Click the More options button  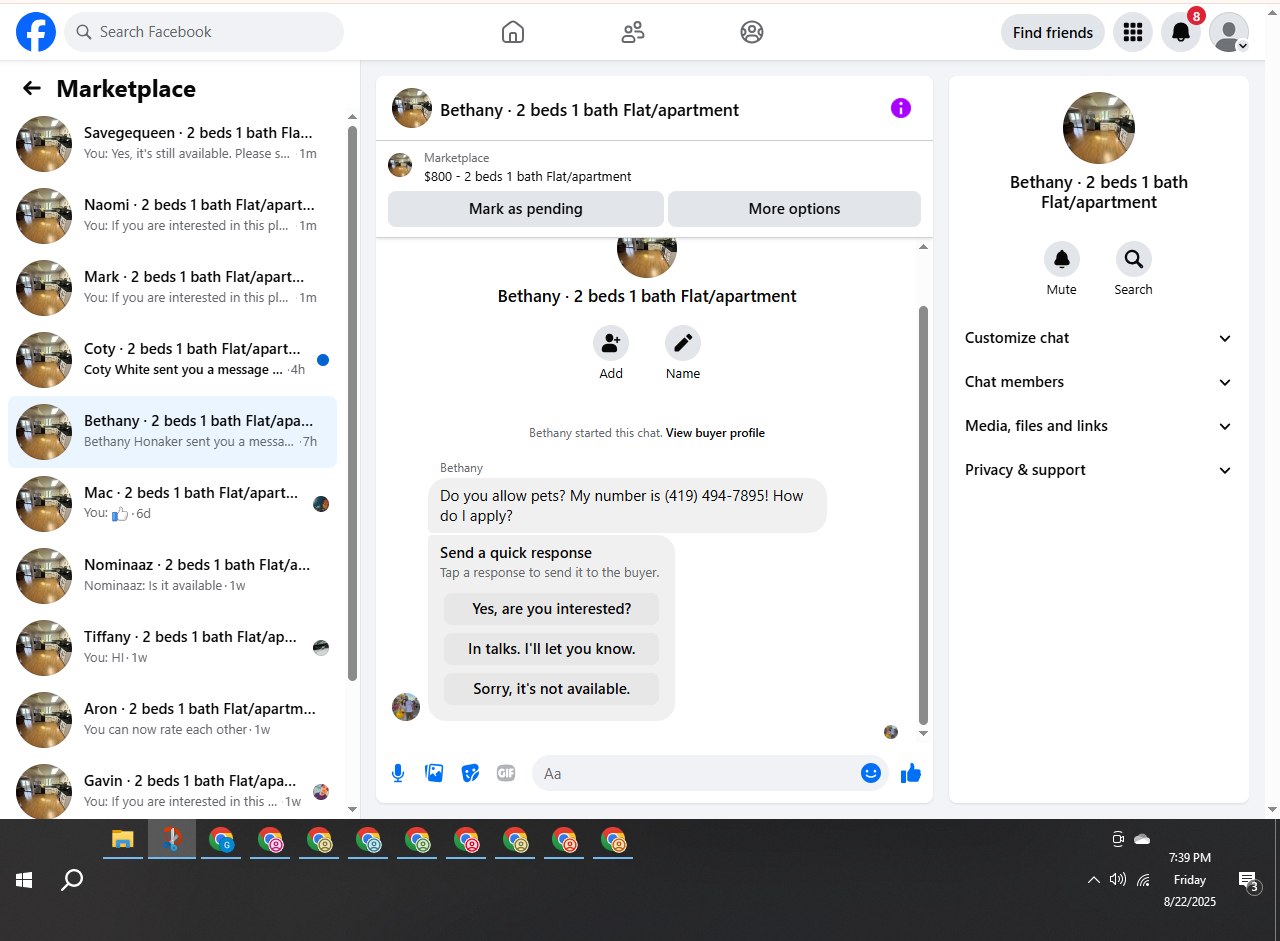click(794, 209)
